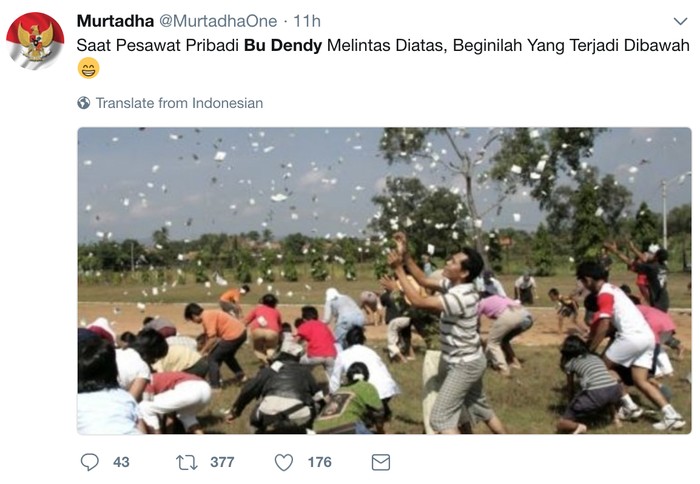
Task: Click "Translate from Indonesian"
Action: pyautogui.click(x=179, y=103)
